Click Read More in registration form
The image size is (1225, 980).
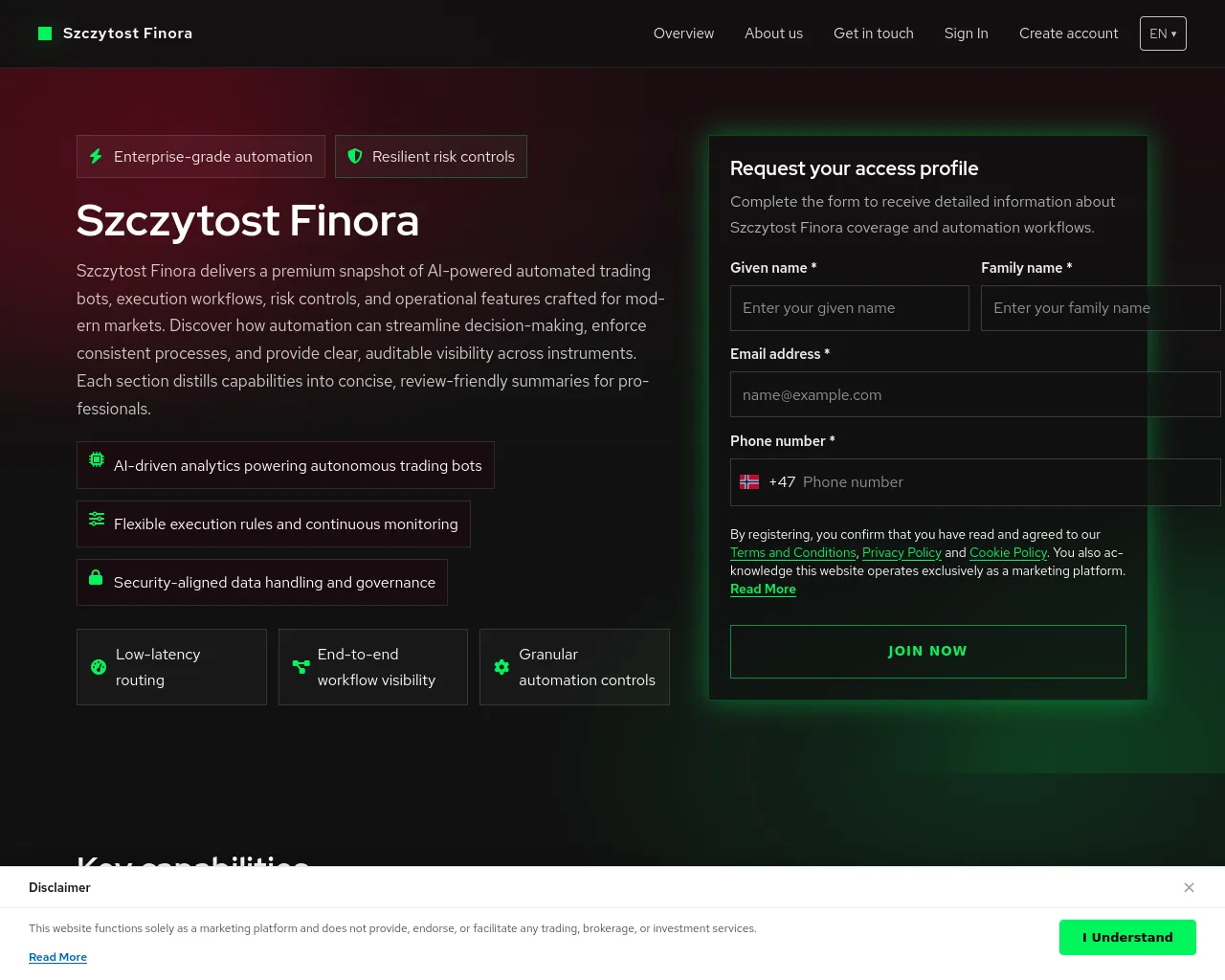point(763,590)
